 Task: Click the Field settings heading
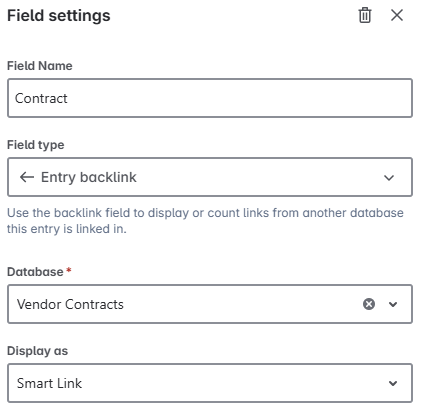(x=59, y=16)
